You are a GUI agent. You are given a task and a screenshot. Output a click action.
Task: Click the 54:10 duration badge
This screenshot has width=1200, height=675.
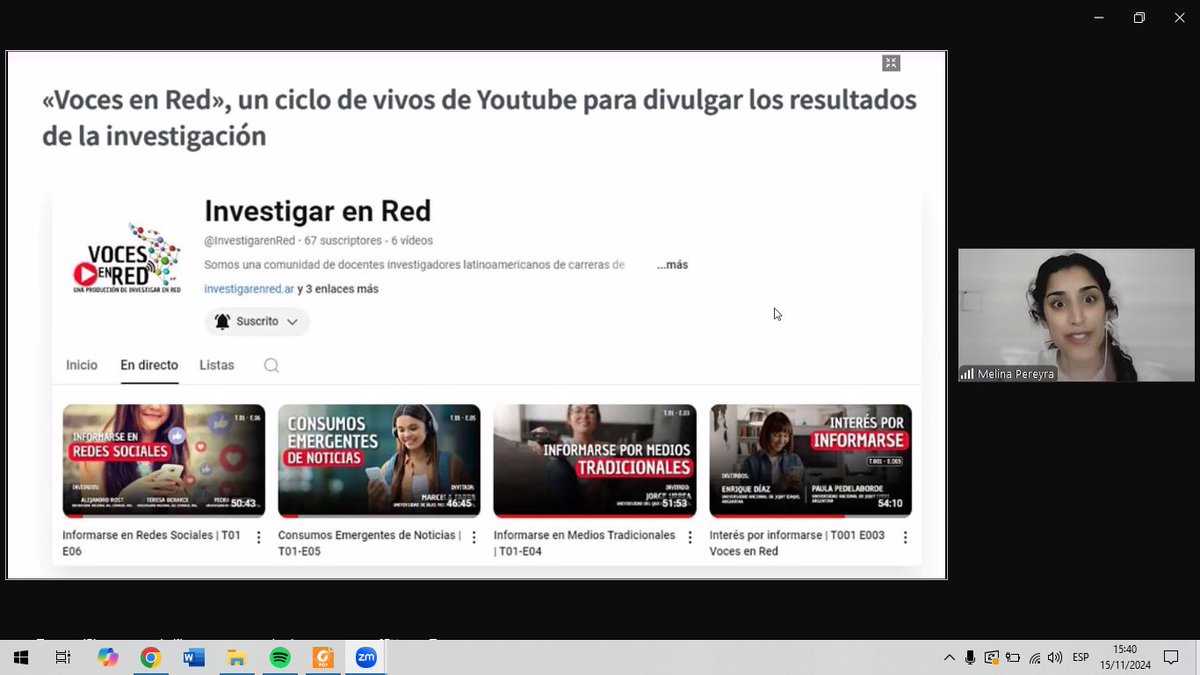(890, 503)
